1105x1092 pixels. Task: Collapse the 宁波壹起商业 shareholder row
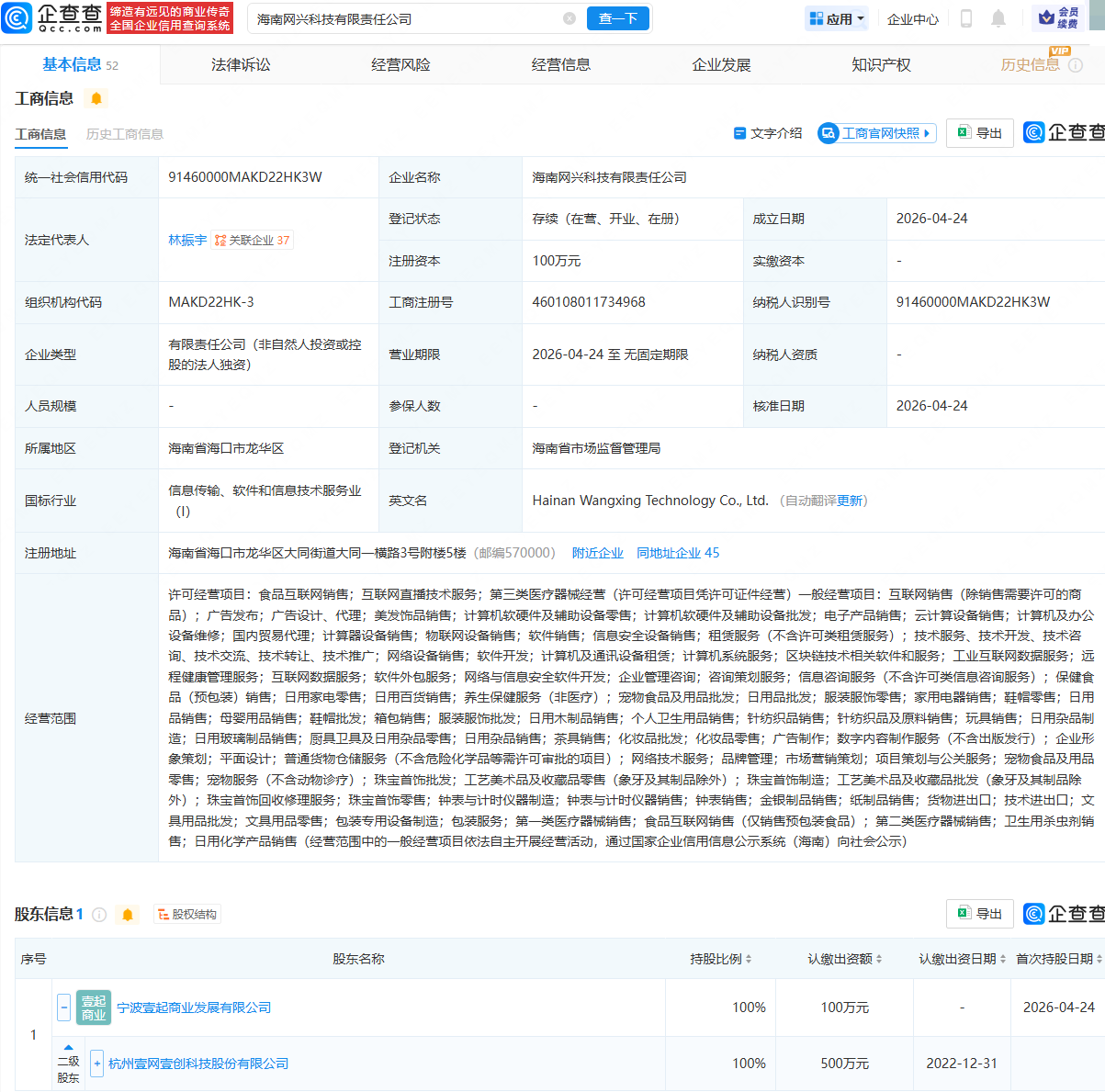pyautogui.click(x=63, y=1008)
